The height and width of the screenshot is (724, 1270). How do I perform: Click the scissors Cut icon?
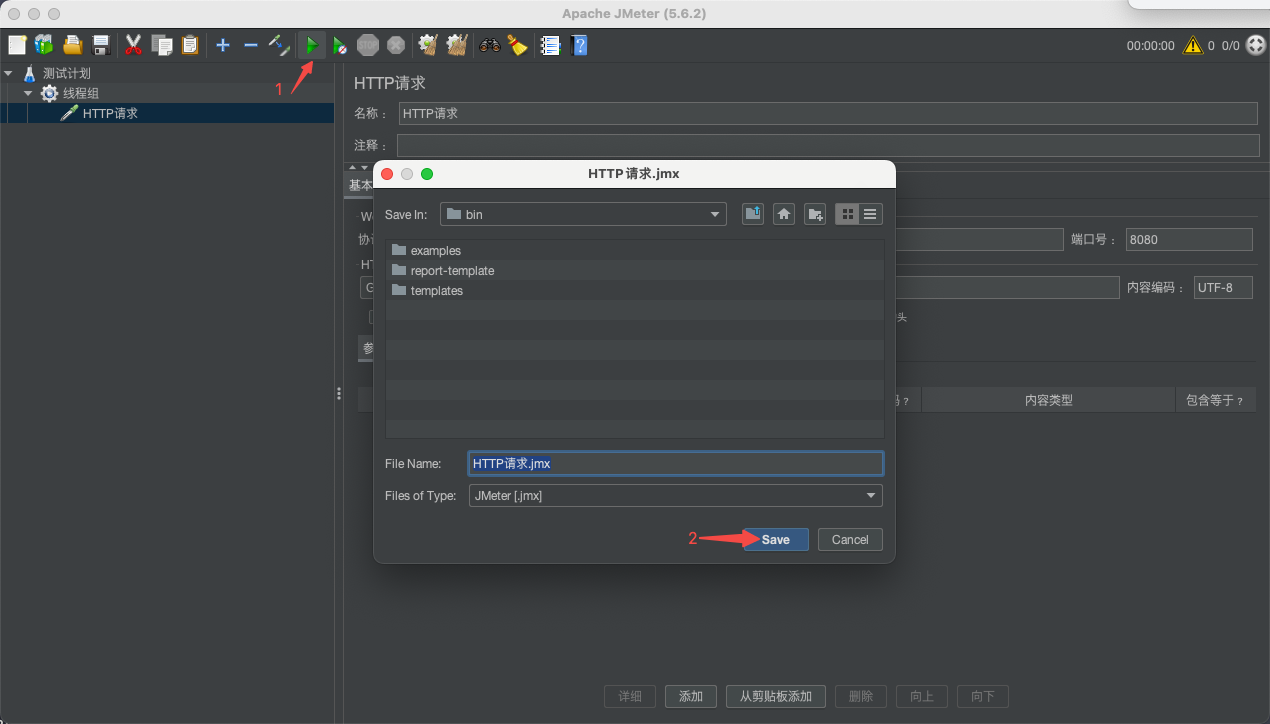(x=133, y=45)
